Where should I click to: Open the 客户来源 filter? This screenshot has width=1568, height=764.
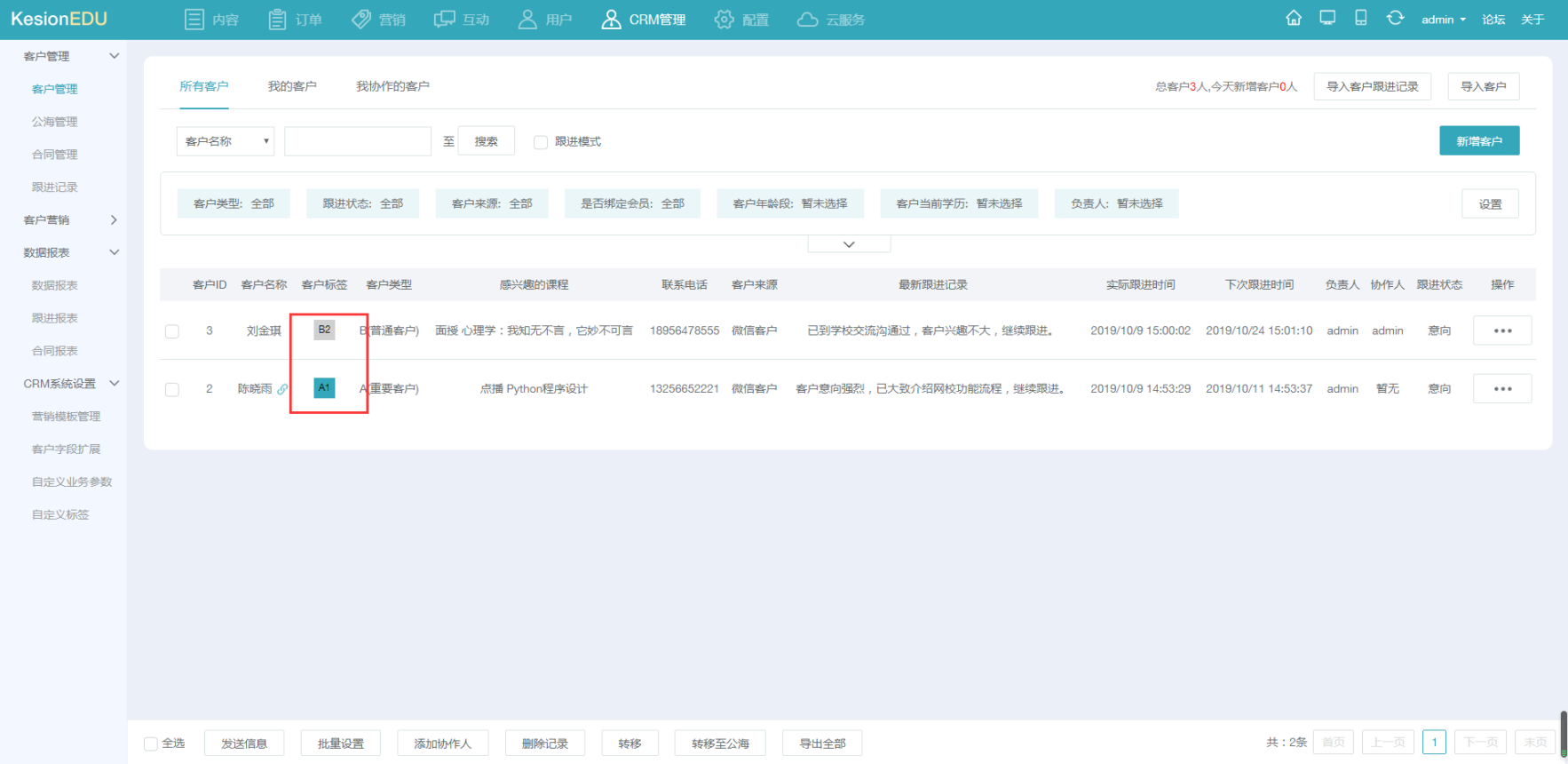click(492, 203)
